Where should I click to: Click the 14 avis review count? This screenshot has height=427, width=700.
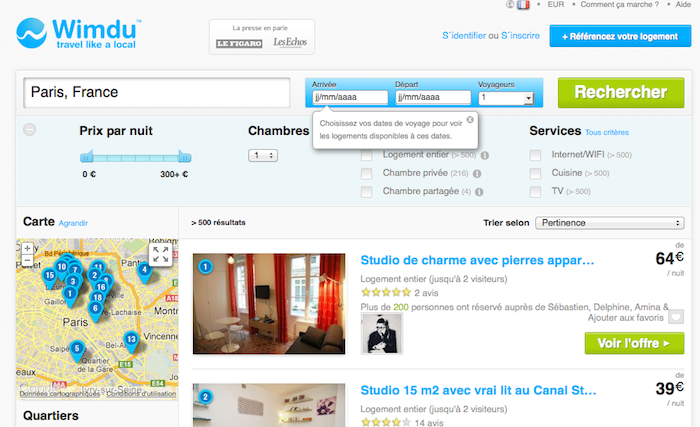[429, 423]
